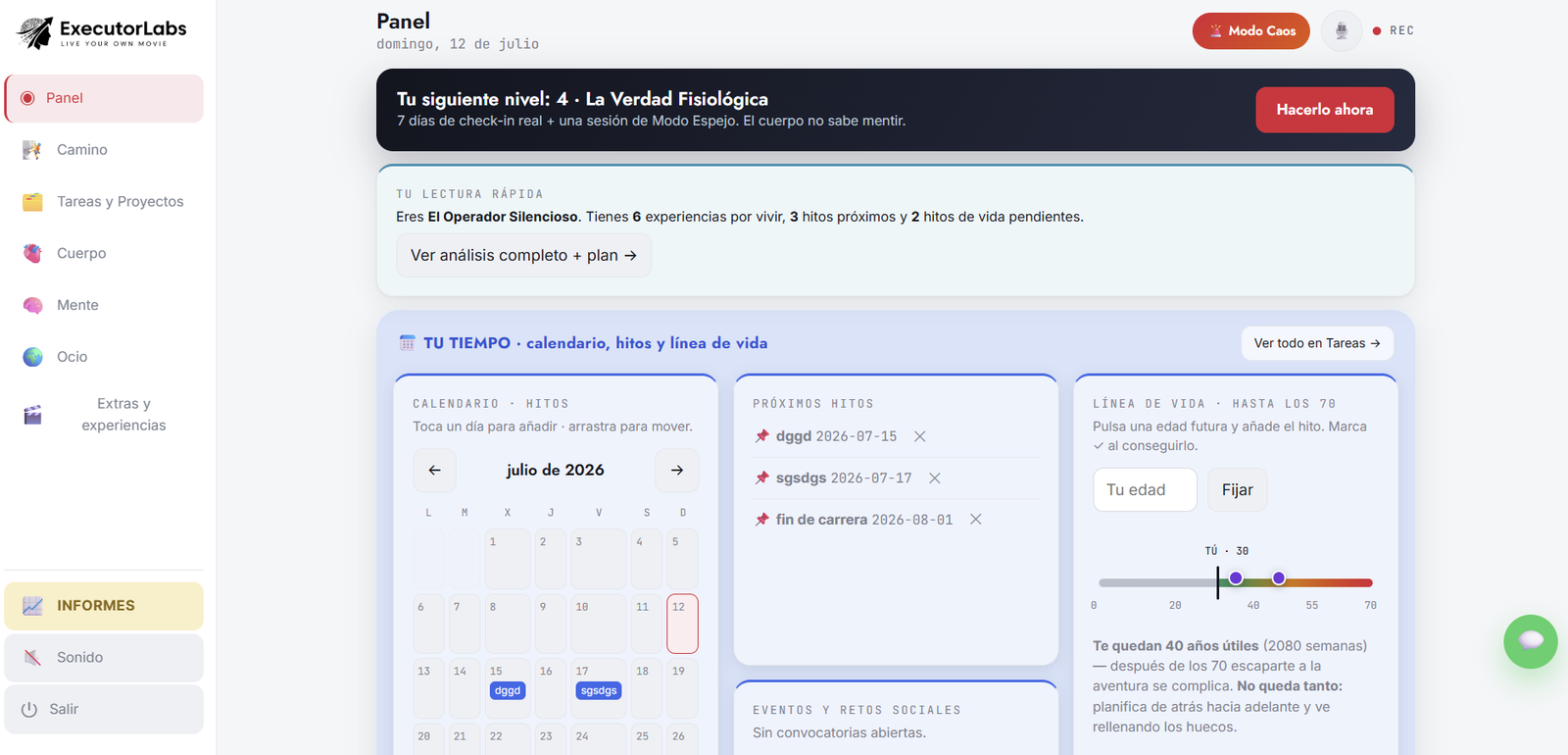The height and width of the screenshot is (755, 1568).
Task: Activate Modo Caos
Action: 1250,31
